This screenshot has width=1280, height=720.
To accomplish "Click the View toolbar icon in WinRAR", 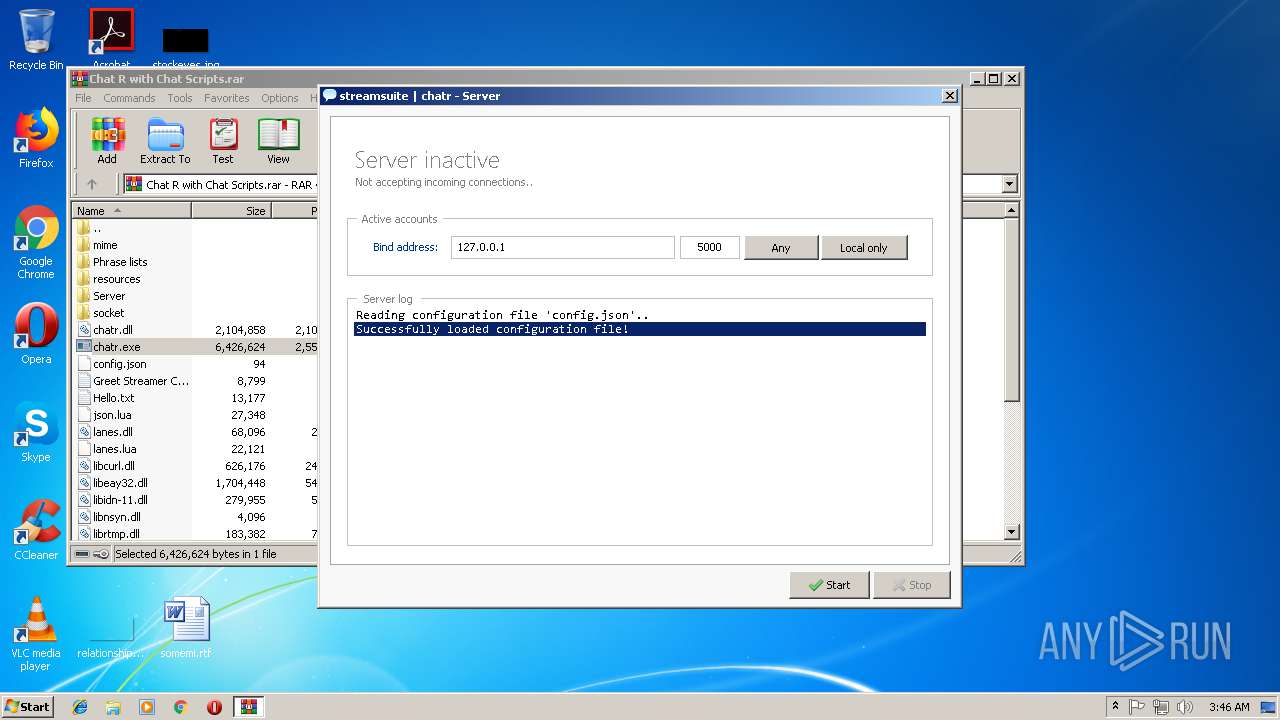I will tap(278, 141).
